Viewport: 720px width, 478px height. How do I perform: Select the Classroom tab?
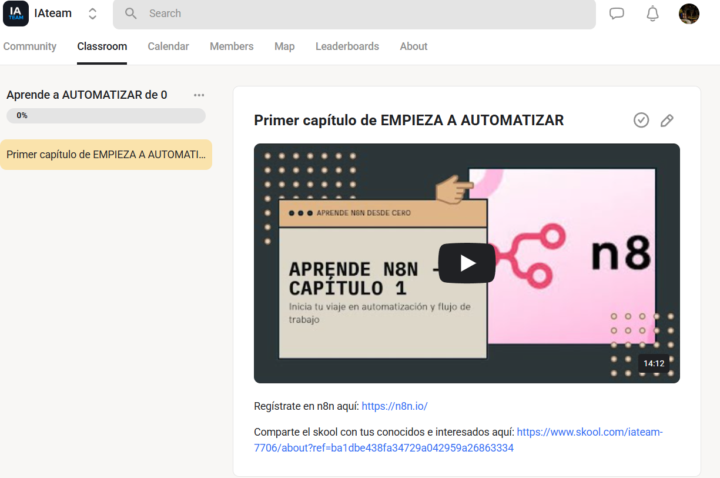(102, 46)
